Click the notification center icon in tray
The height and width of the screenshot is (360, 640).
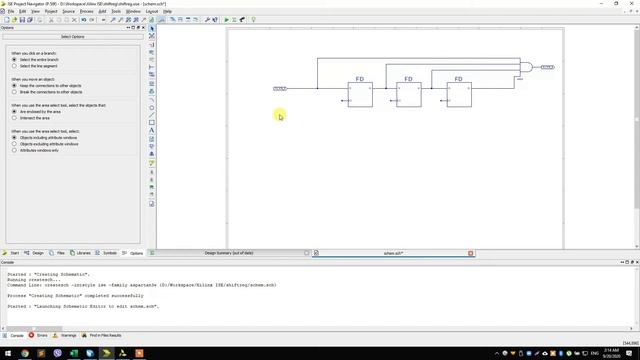pos(629,353)
